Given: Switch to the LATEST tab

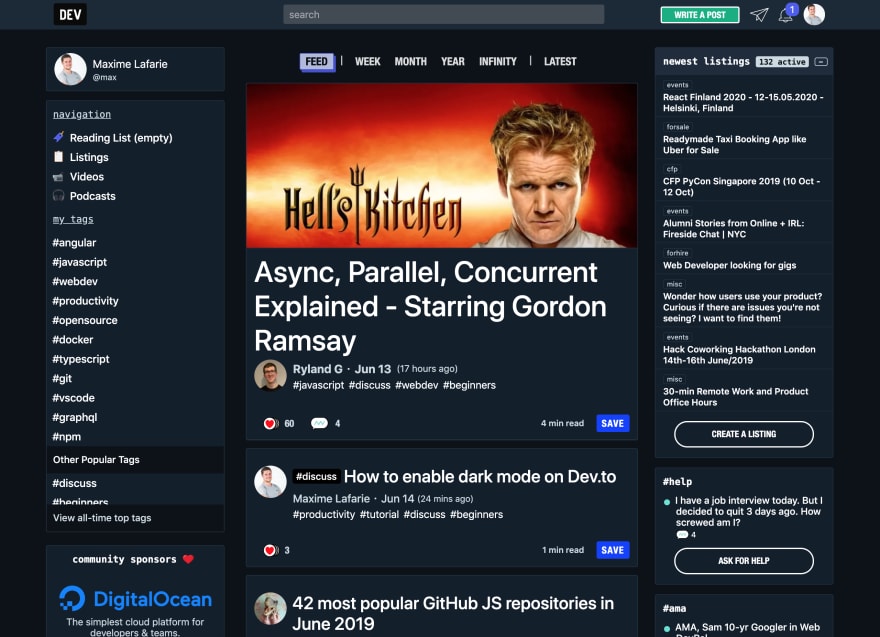Looking at the screenshot, I should click(x=560, y=62).
